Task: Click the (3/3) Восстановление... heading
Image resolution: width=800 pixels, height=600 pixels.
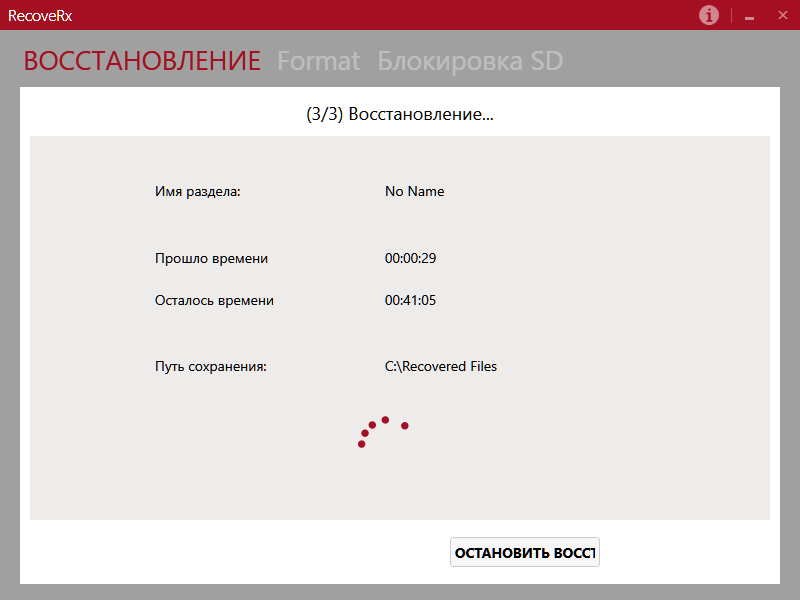Action: 400,114
